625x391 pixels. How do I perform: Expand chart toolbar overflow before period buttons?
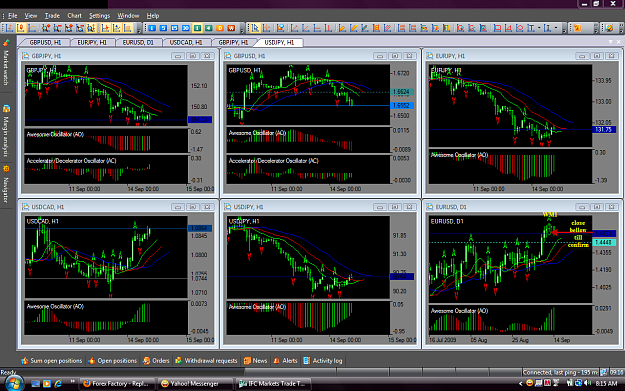(x=139, y=29)
